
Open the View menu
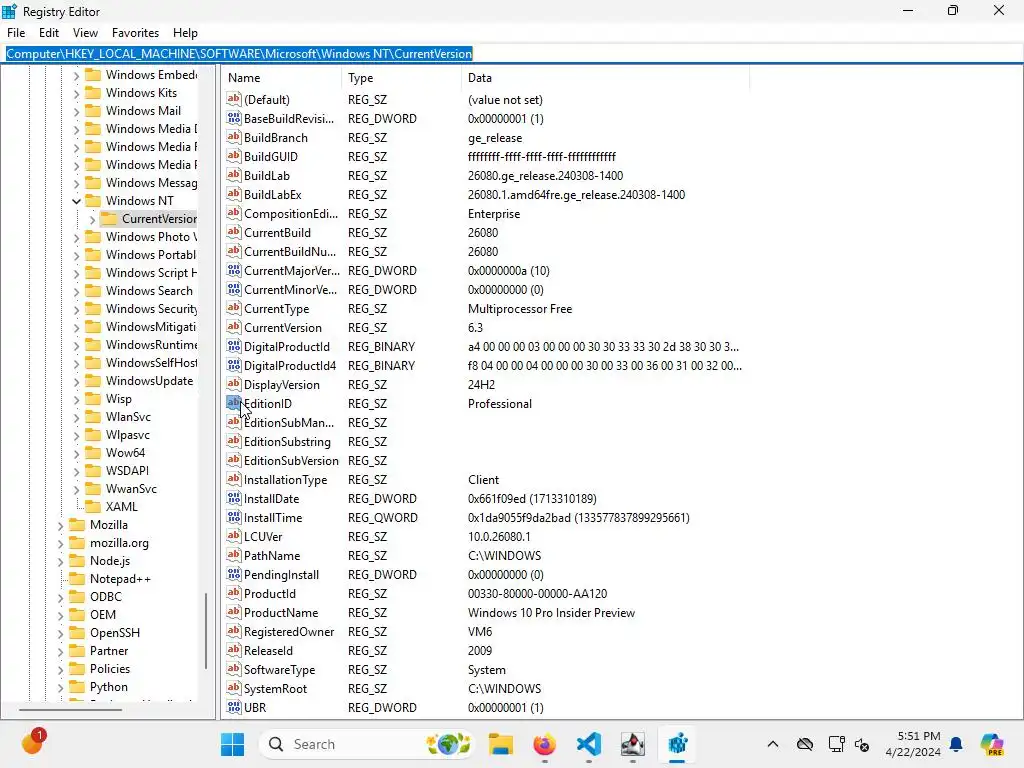point(85,33)
